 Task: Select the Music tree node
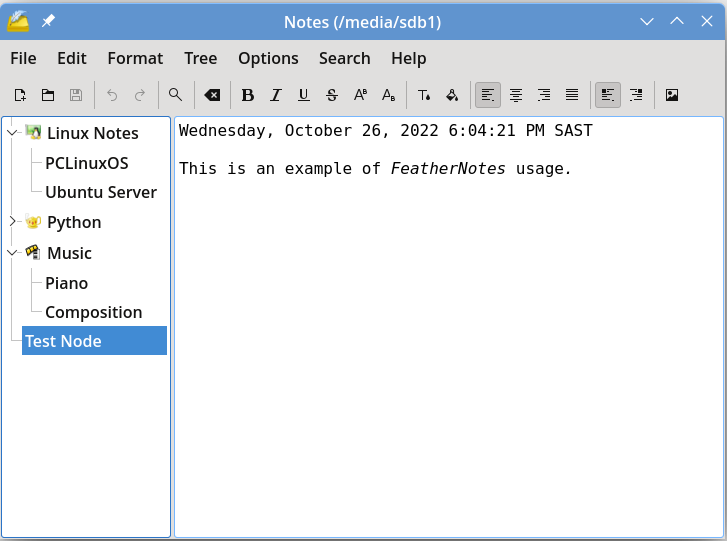tap(70, 253)
